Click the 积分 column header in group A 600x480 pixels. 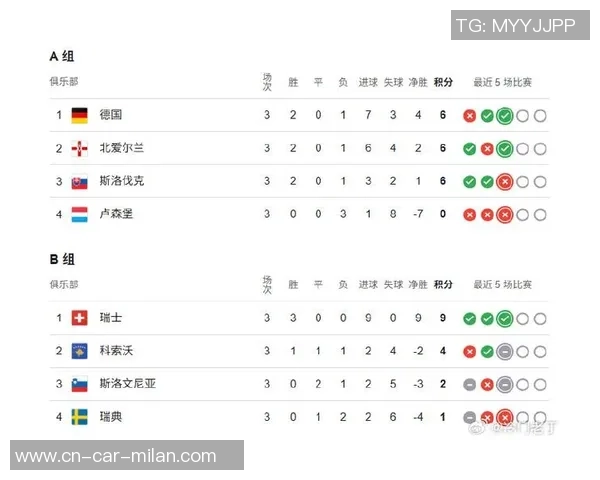[443, 82]
